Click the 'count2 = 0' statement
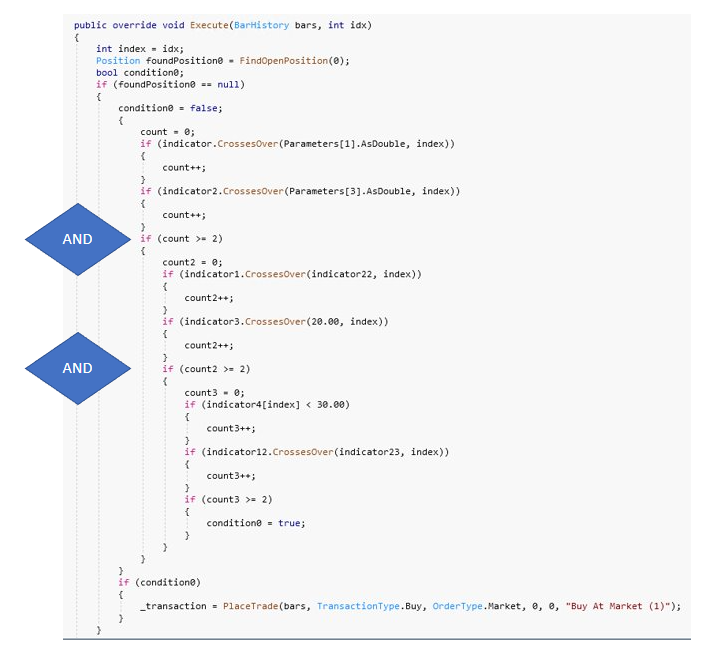Image resolution: width=702 pixels, height=652 pixels. [195, 262]
